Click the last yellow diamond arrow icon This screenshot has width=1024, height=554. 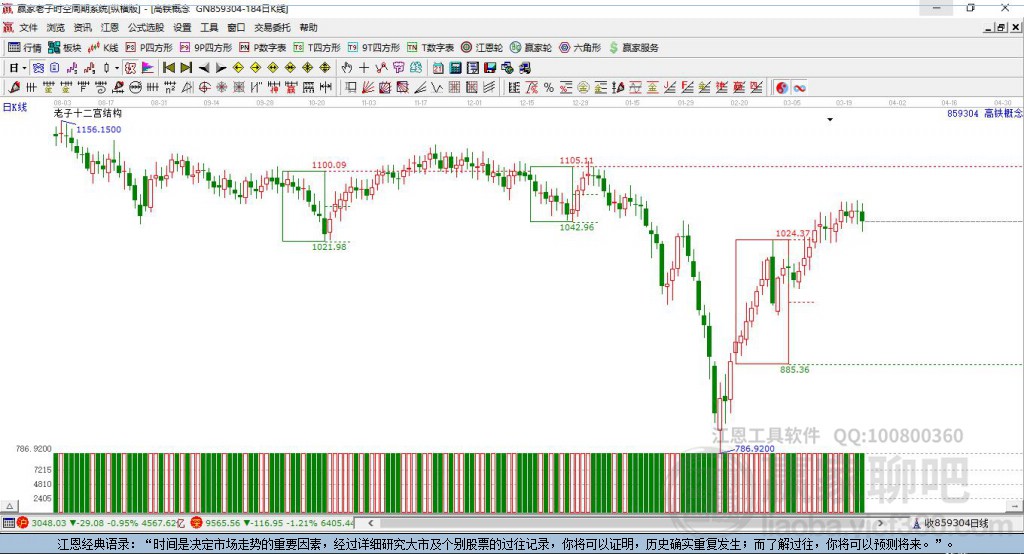(325, 68)
